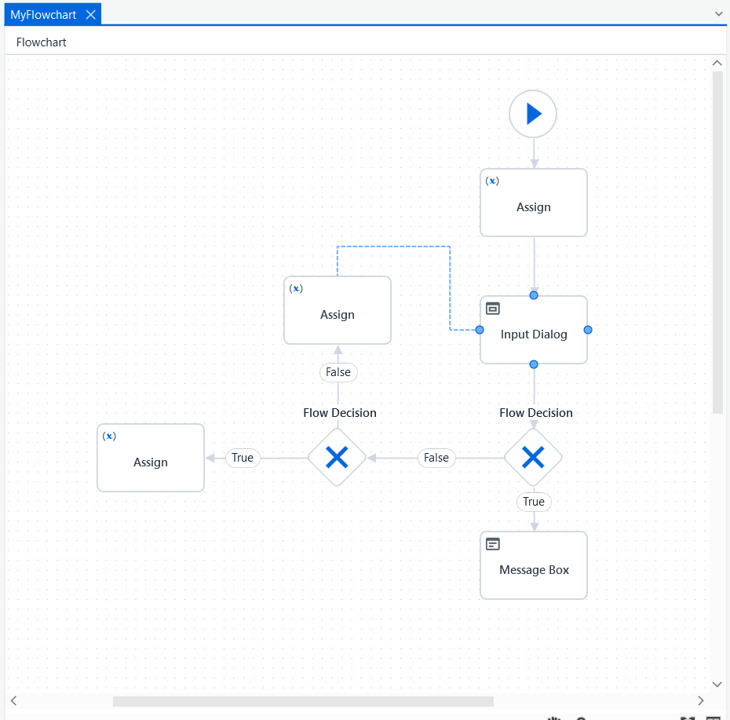Click the True label above Message Box
730x720 pixels.
534,502
